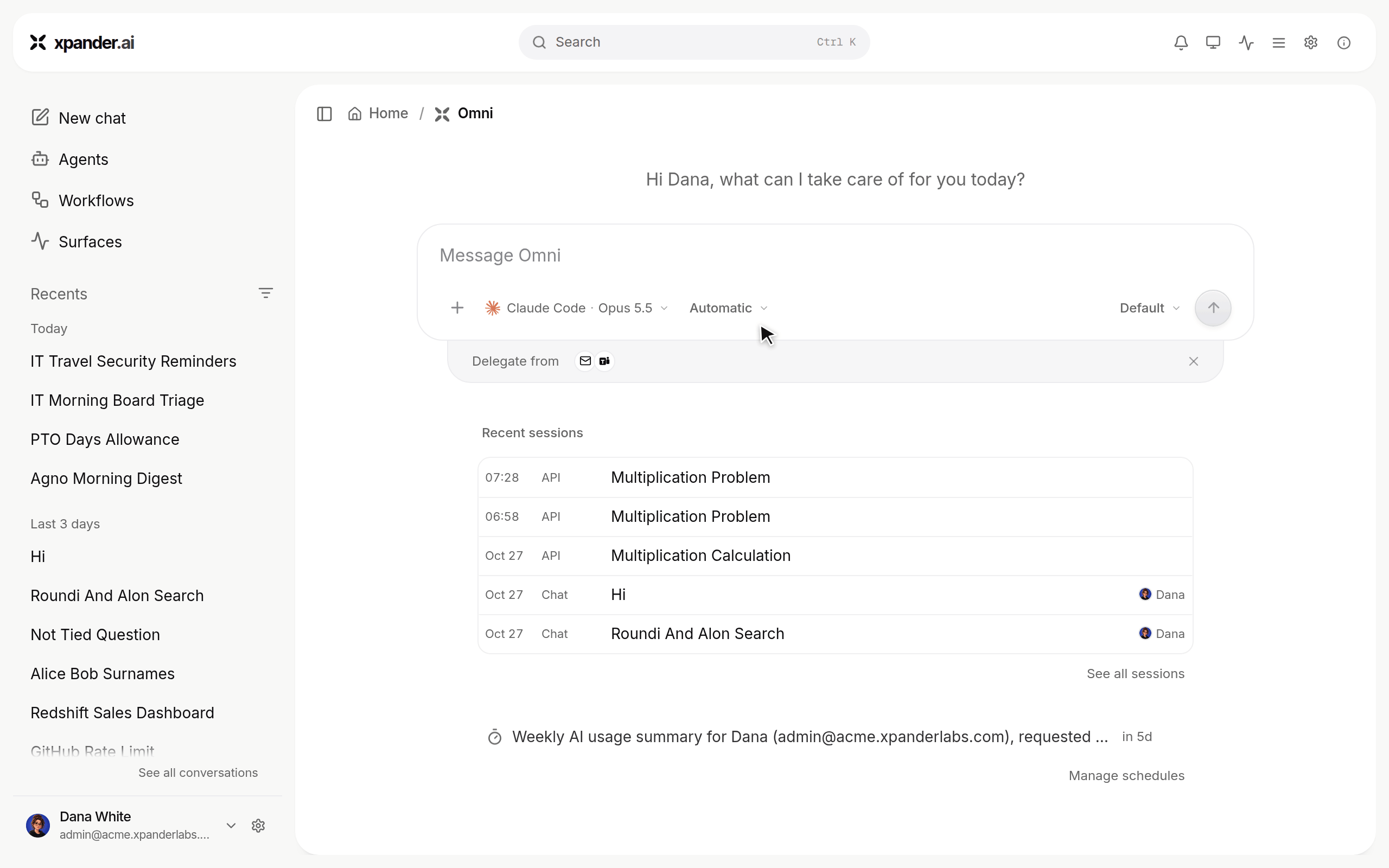Go to Home breadcrumb
Image resolution: width=1389 pixels, height=868 pixels.
378,114
